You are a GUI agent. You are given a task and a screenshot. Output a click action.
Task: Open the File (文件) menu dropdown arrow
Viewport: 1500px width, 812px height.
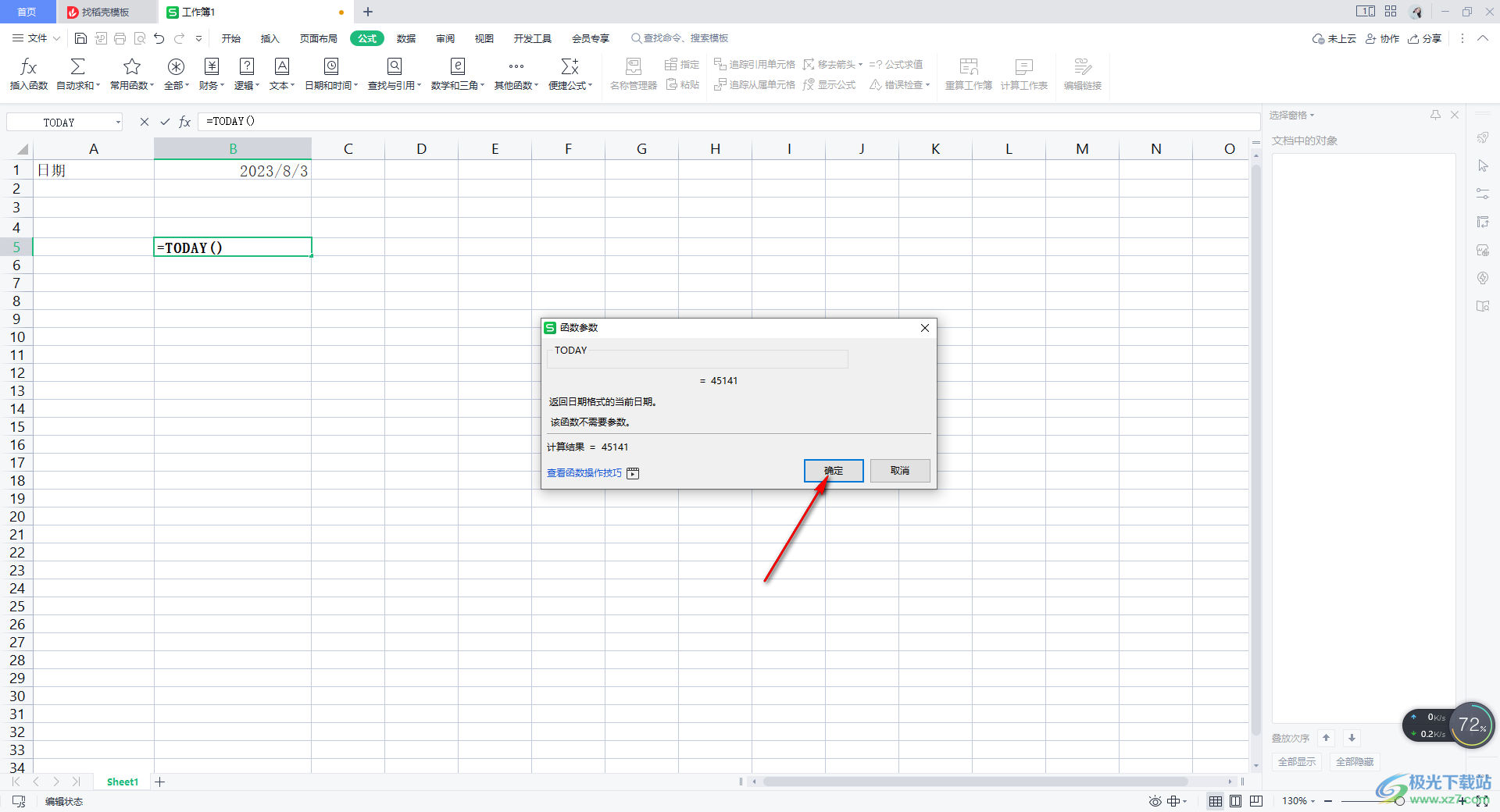click(56, 38)
